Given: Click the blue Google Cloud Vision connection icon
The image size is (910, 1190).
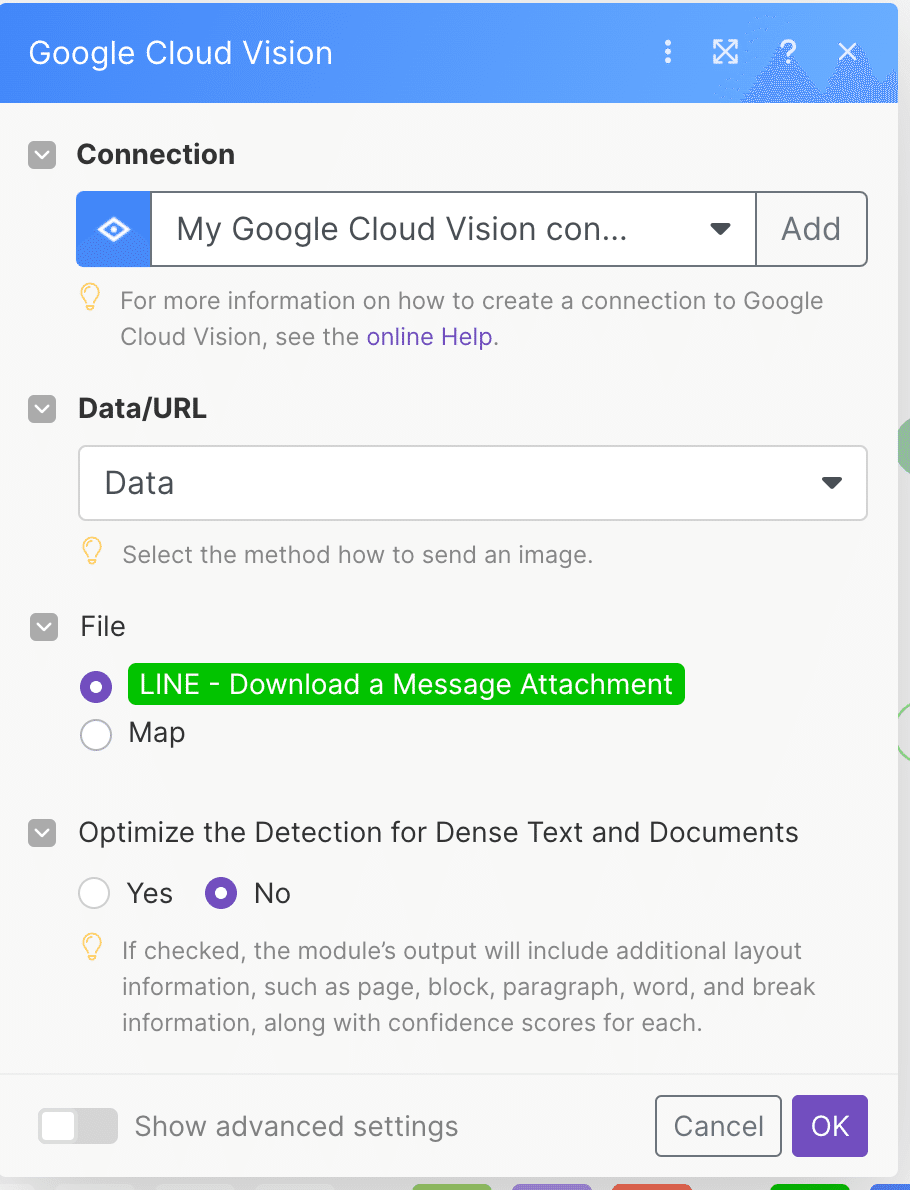Looking at the screenshot, I should 114,229.
